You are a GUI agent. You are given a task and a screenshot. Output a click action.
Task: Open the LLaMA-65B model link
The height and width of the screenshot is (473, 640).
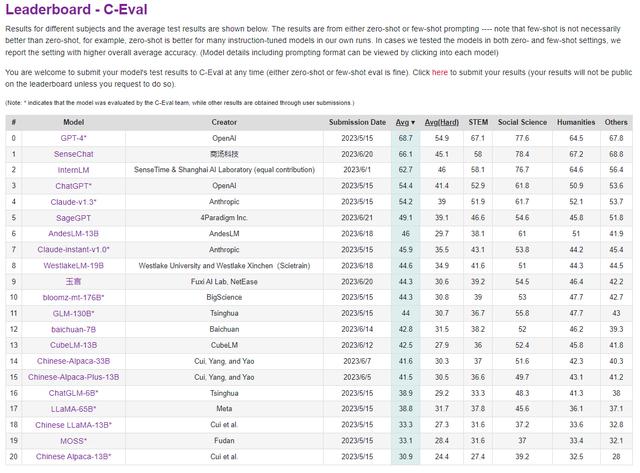pos(73,409)
